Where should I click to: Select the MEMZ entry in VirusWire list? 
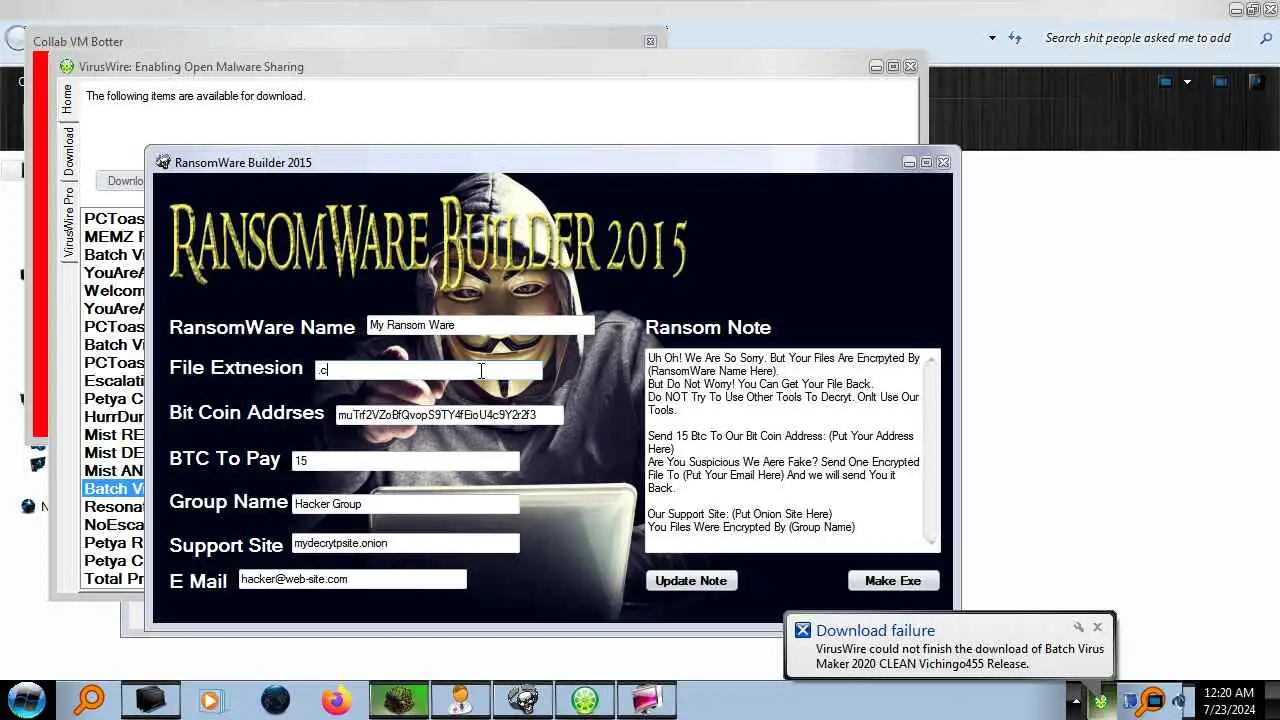click(113, 237)
